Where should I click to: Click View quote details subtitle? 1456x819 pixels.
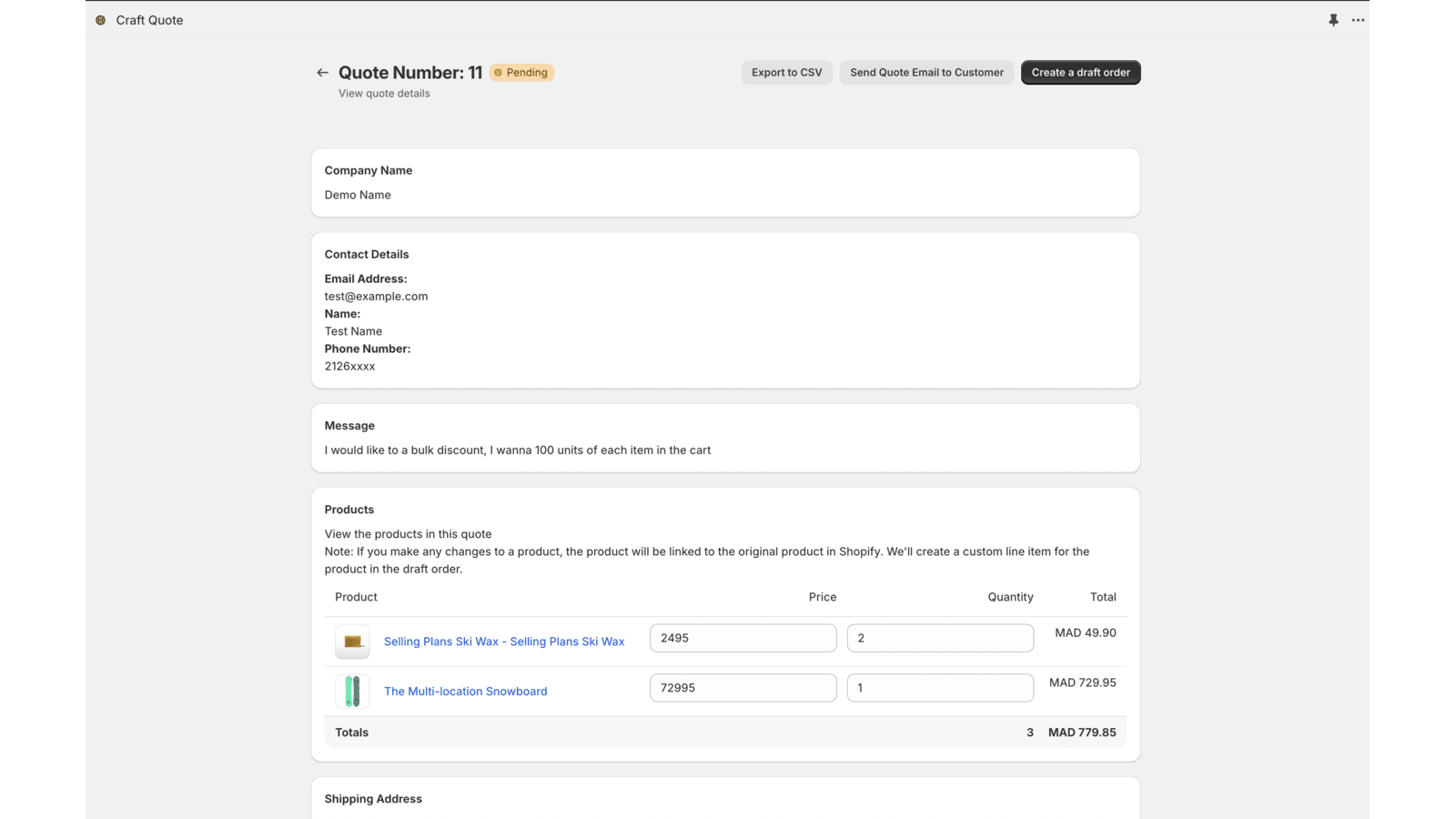[384, 94]
